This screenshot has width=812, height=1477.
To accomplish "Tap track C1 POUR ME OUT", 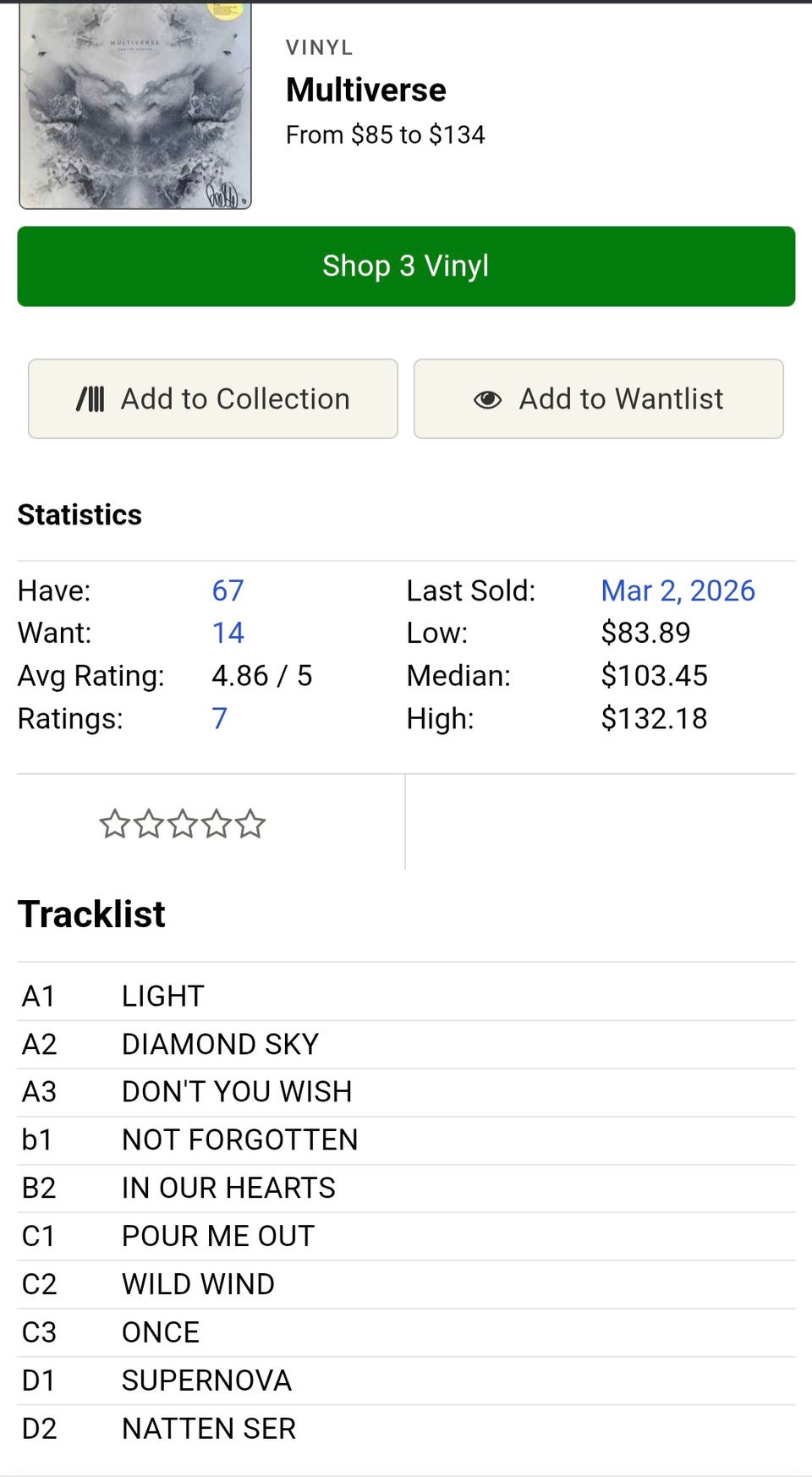I will [x=218, y=1236].
